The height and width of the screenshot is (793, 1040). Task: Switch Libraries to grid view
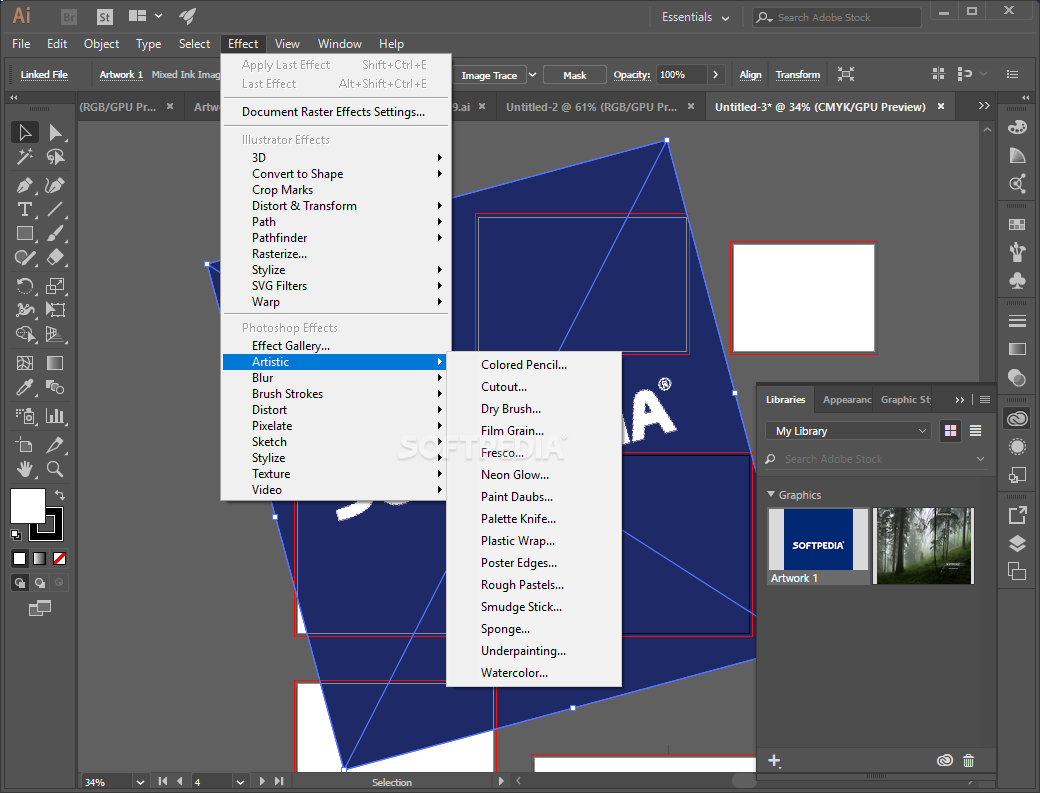(950, 431)
